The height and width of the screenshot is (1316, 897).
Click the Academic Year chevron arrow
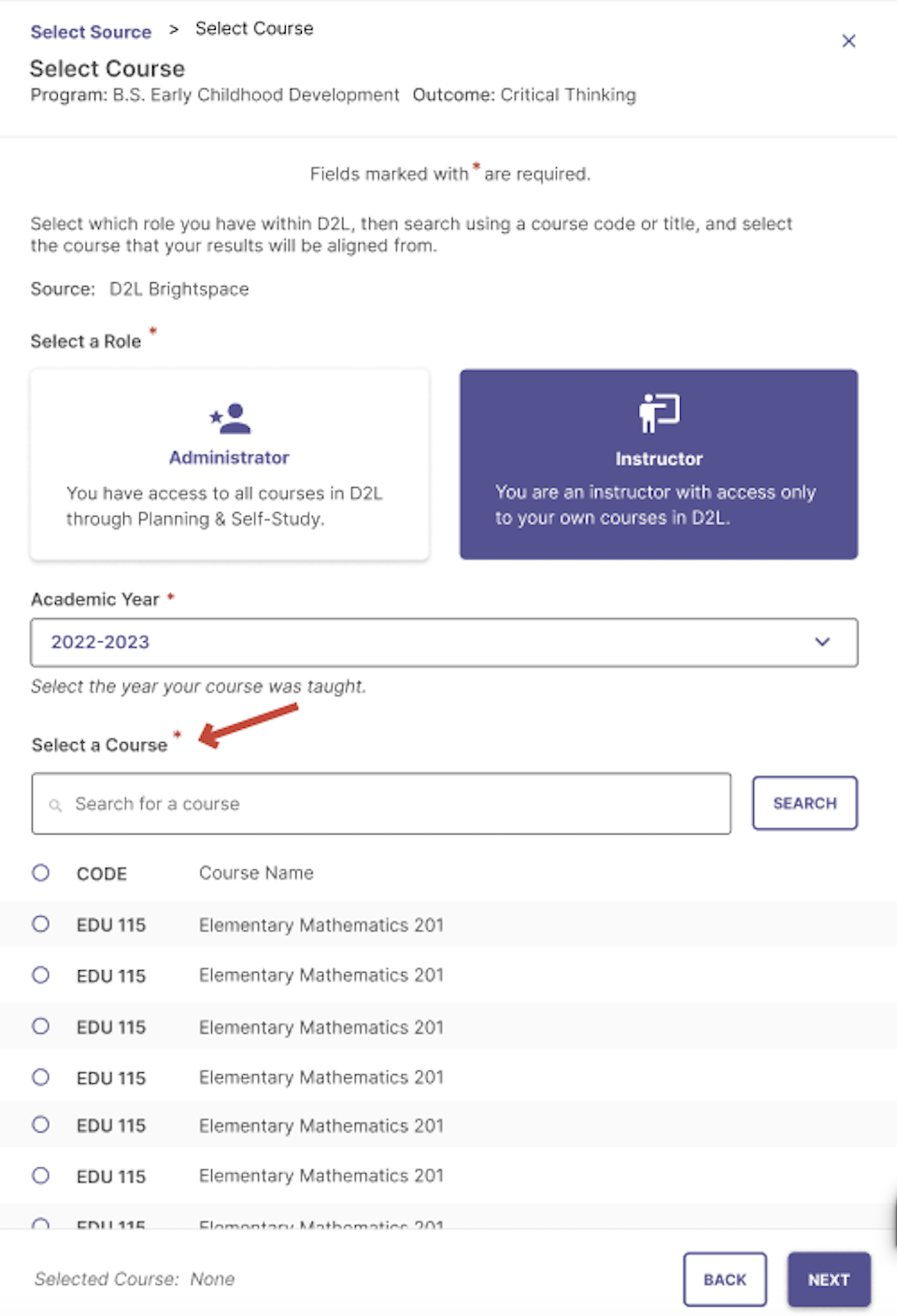[822, 642]
